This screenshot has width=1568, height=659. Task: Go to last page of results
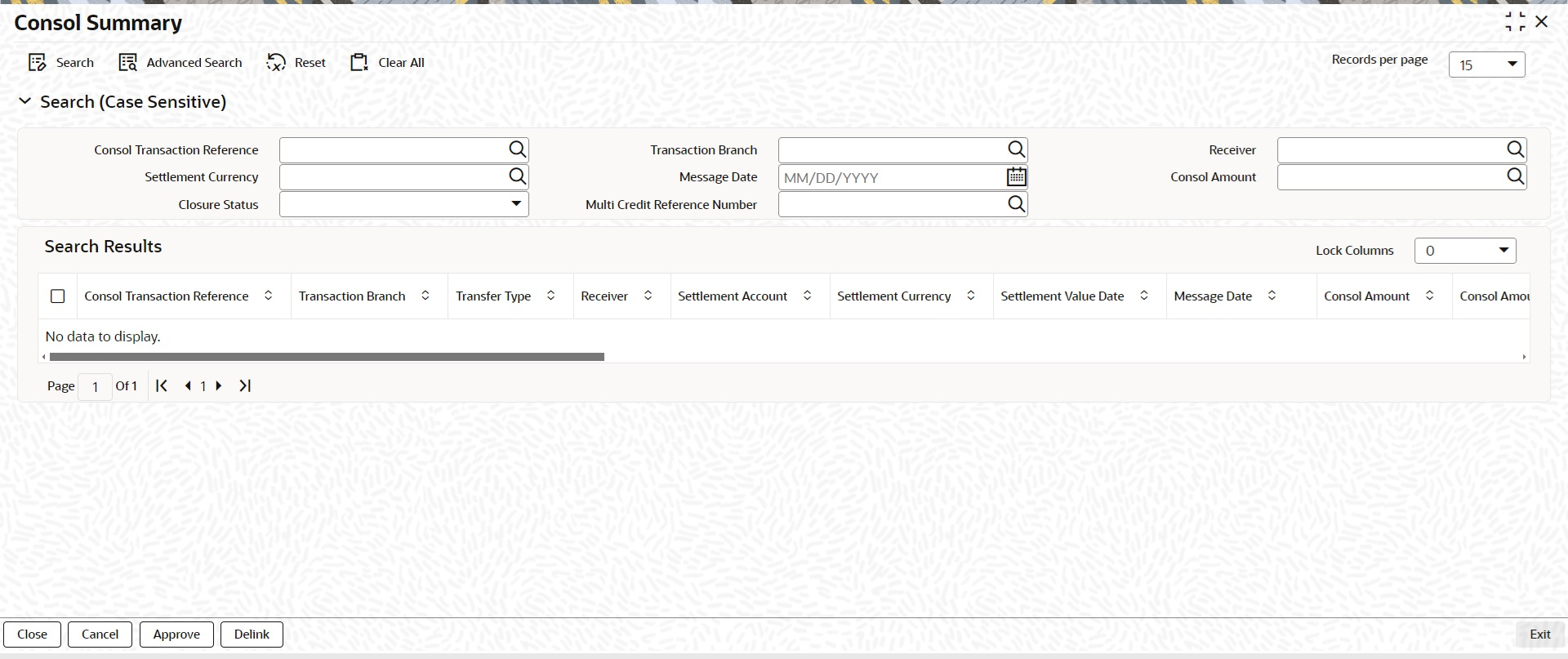pos(245,385)
